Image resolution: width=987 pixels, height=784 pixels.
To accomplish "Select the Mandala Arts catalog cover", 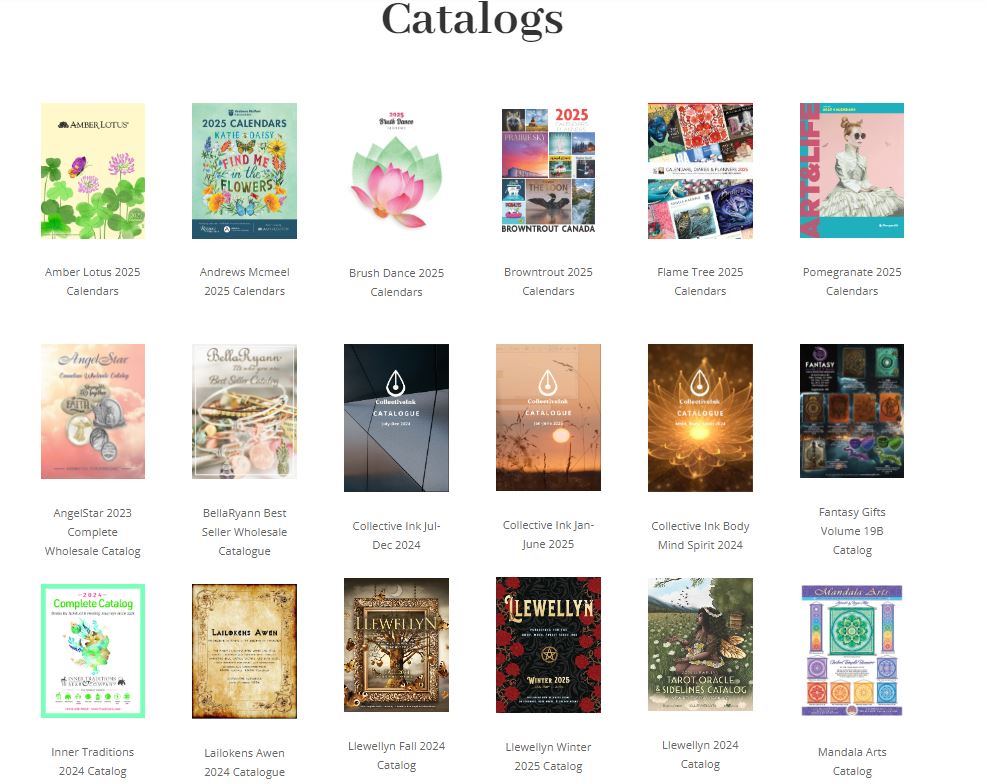I will (852, 651).
